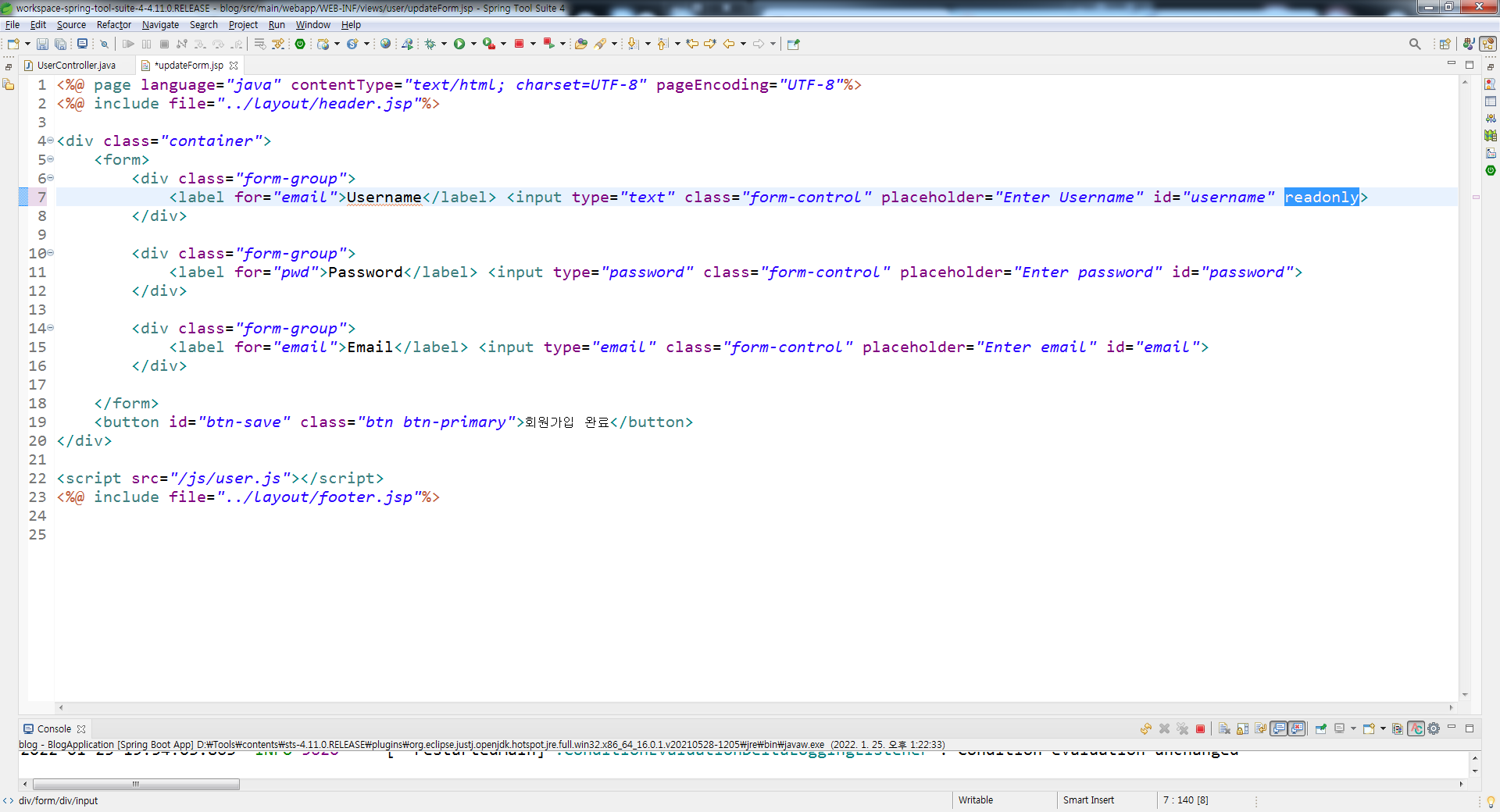
Task: Click the right sidebar green Spring power icon
Action: coord(1491,170)
